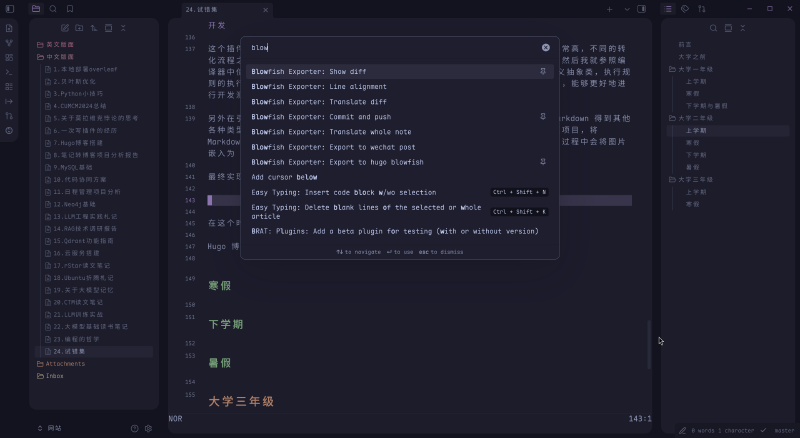Click the command palette search field
The image size is (800, 438).
coord(390,47)
